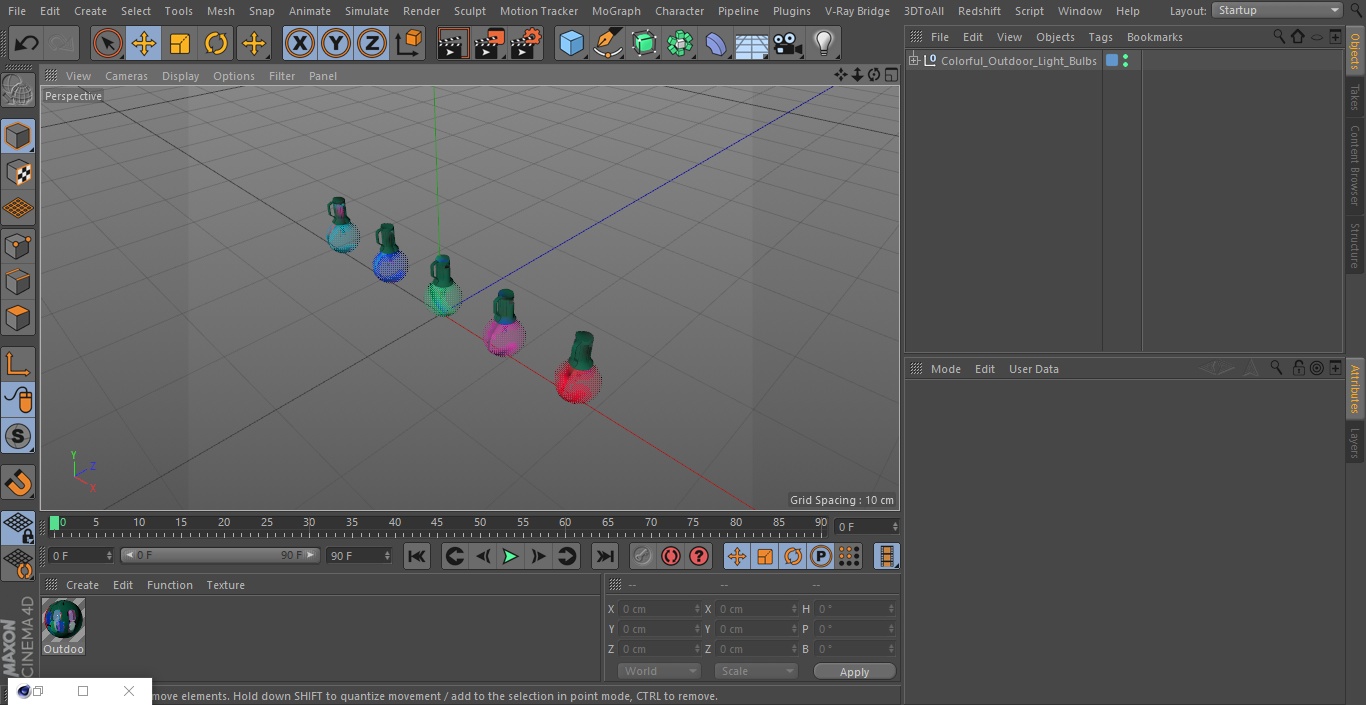Add a Cube primitive object
Screen dimensions: 1366x705
click(x=571, y=44)
